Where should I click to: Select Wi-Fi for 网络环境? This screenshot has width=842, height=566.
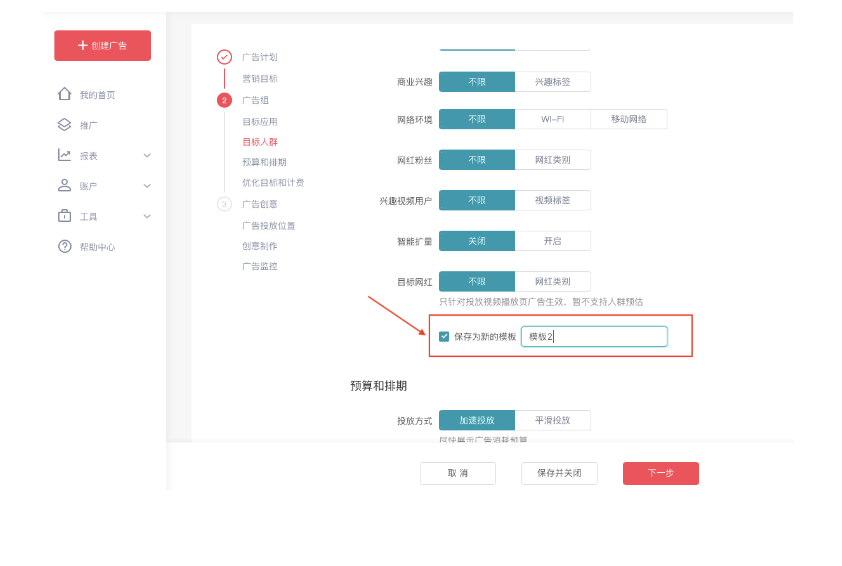click(x=552, y=119)
